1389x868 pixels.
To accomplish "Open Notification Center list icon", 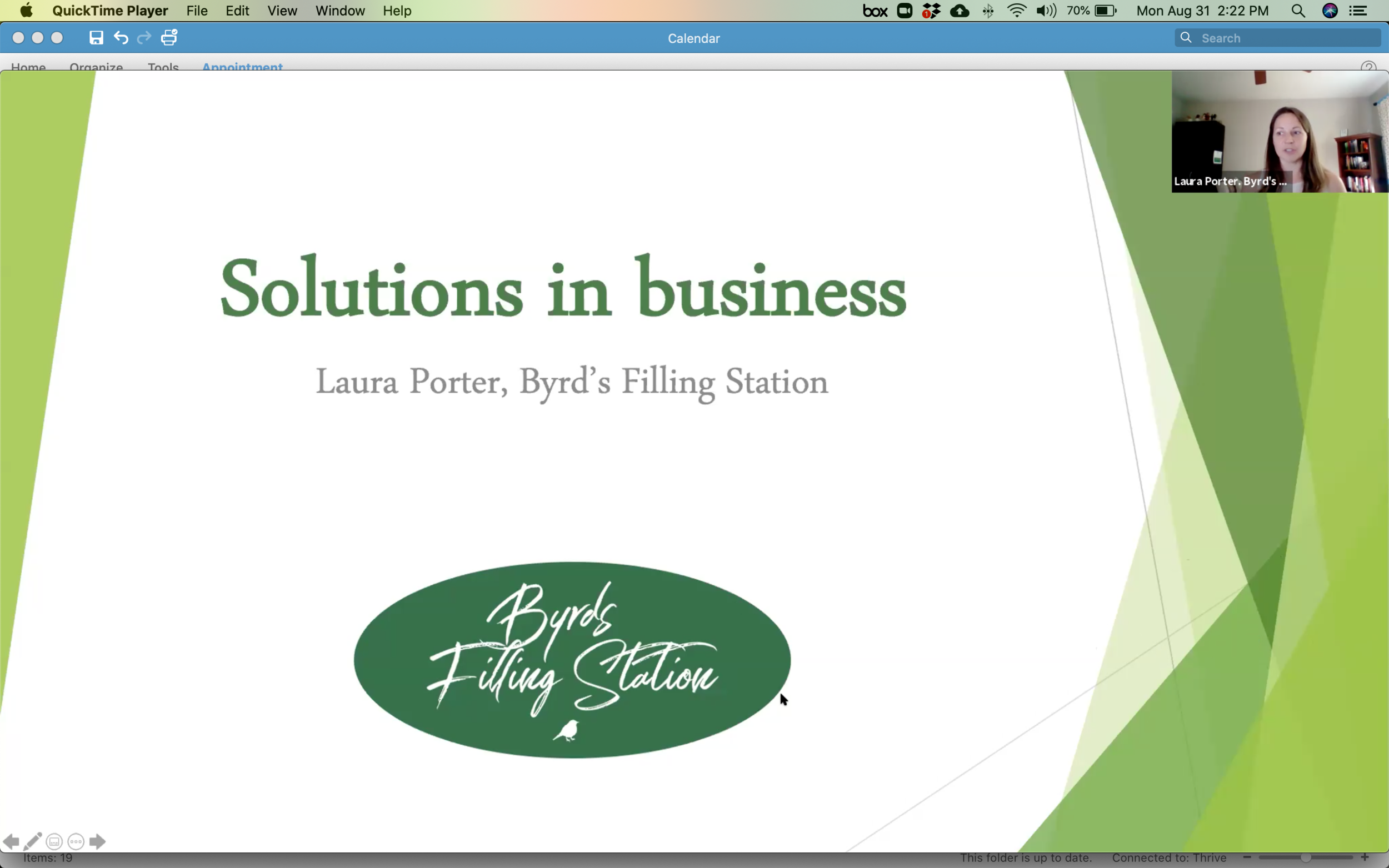I will tap(1358, 11).
